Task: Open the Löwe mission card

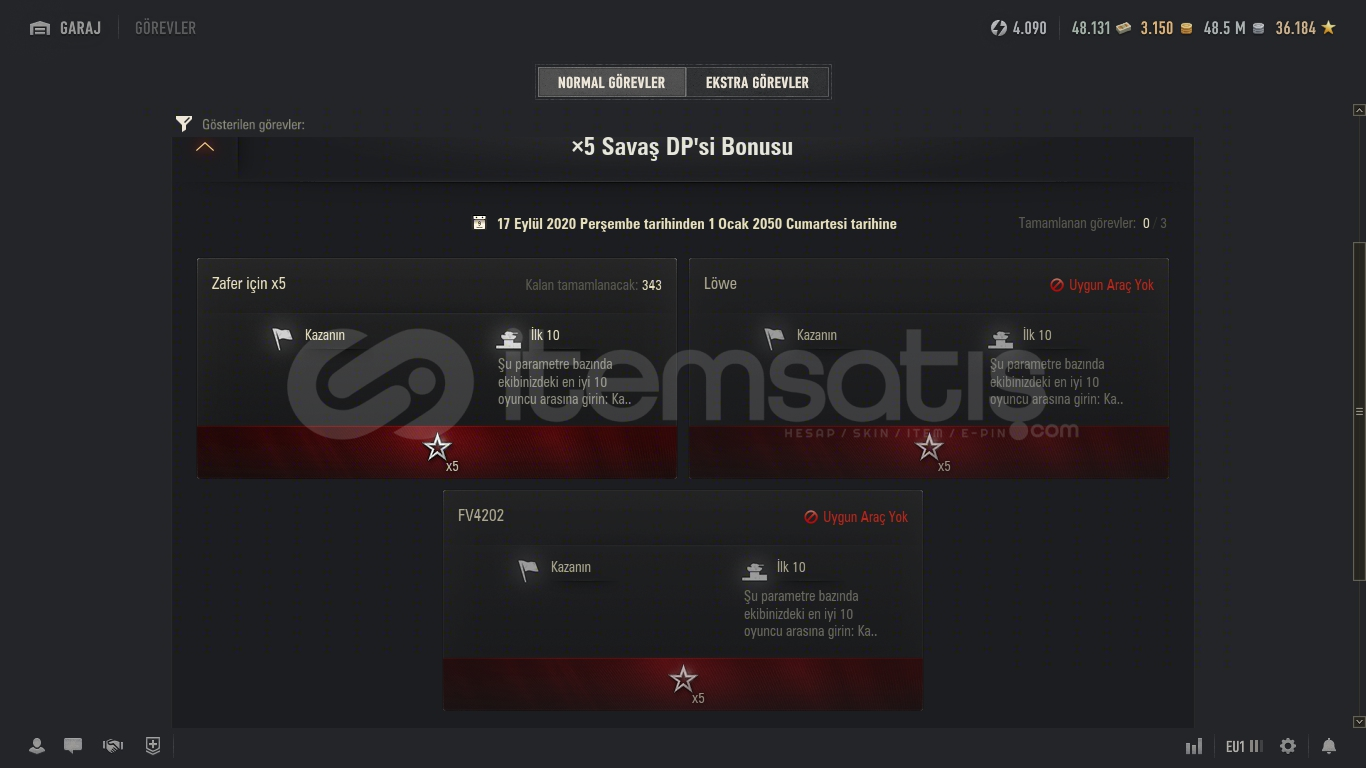Action: point(929,368)
